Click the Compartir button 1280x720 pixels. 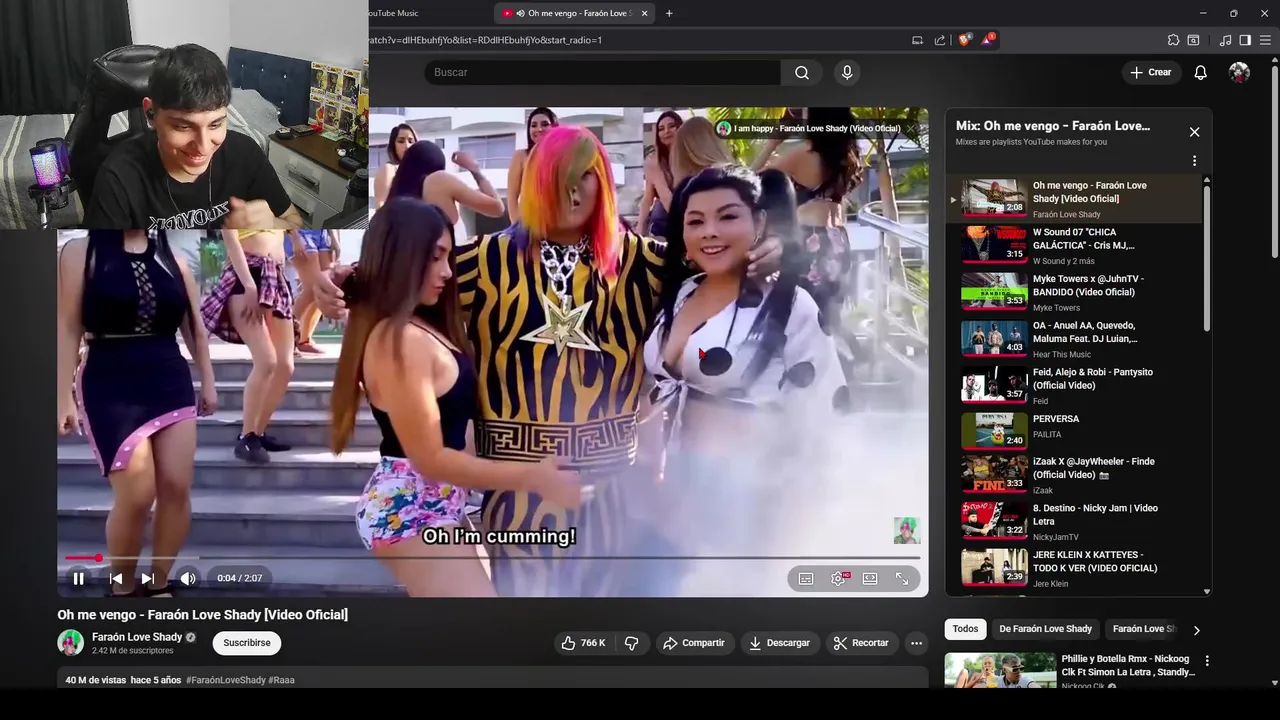point(694,643)
